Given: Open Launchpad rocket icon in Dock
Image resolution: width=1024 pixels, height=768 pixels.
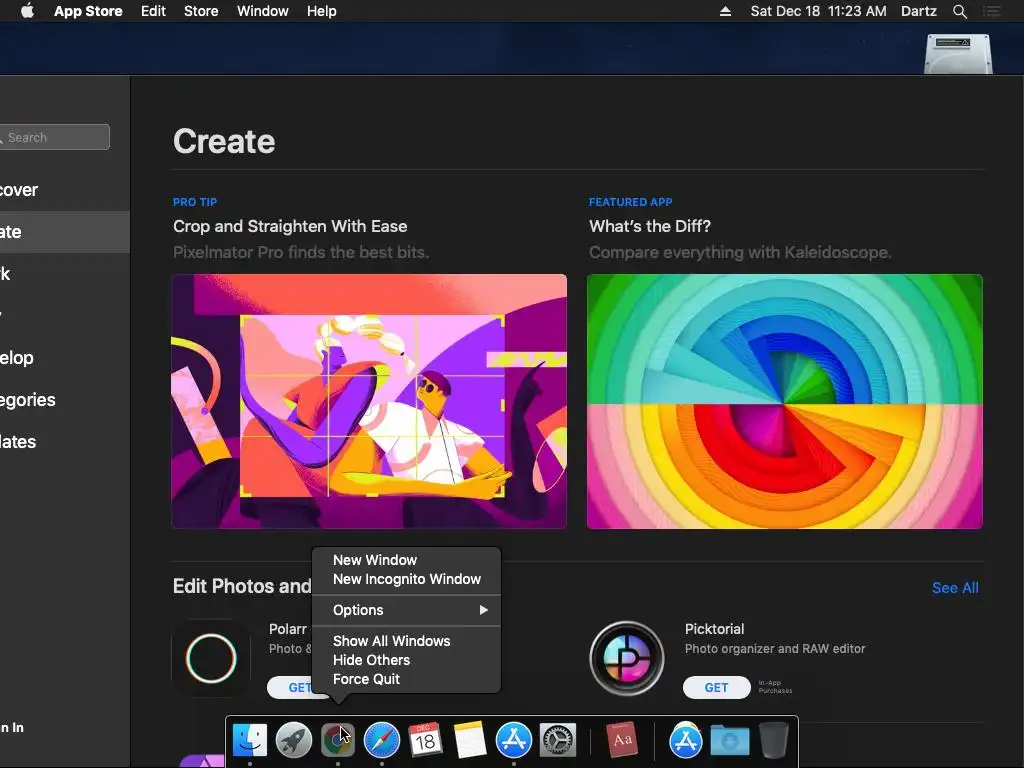Looking at the screenshot, I should tap(294, 741).
